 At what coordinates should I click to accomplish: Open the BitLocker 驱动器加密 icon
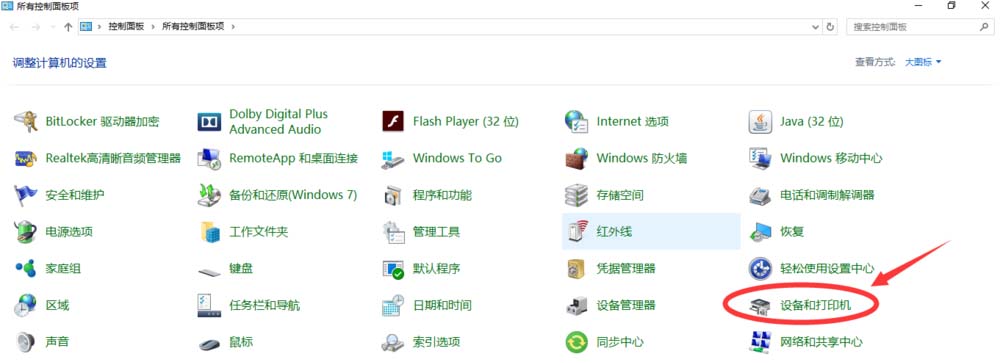[26, 121]
